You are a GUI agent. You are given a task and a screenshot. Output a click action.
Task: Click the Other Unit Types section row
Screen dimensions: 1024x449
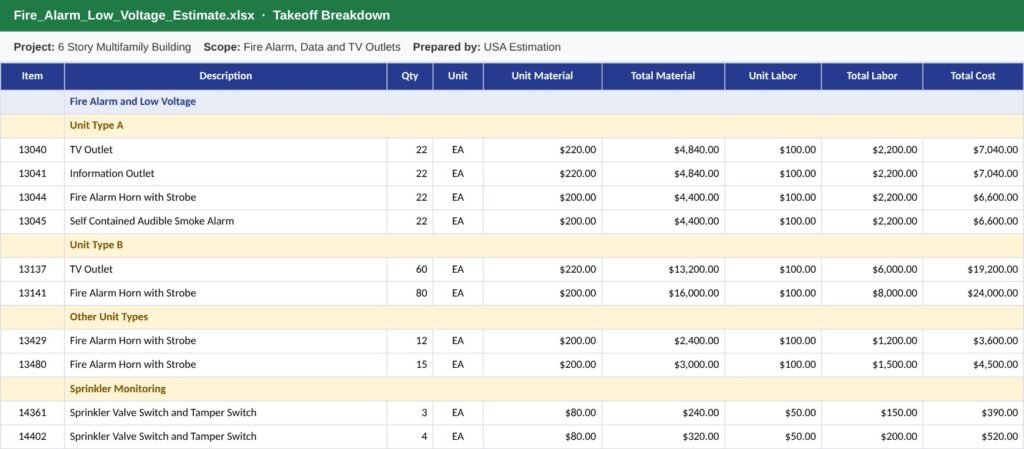(x=512, y=317)
